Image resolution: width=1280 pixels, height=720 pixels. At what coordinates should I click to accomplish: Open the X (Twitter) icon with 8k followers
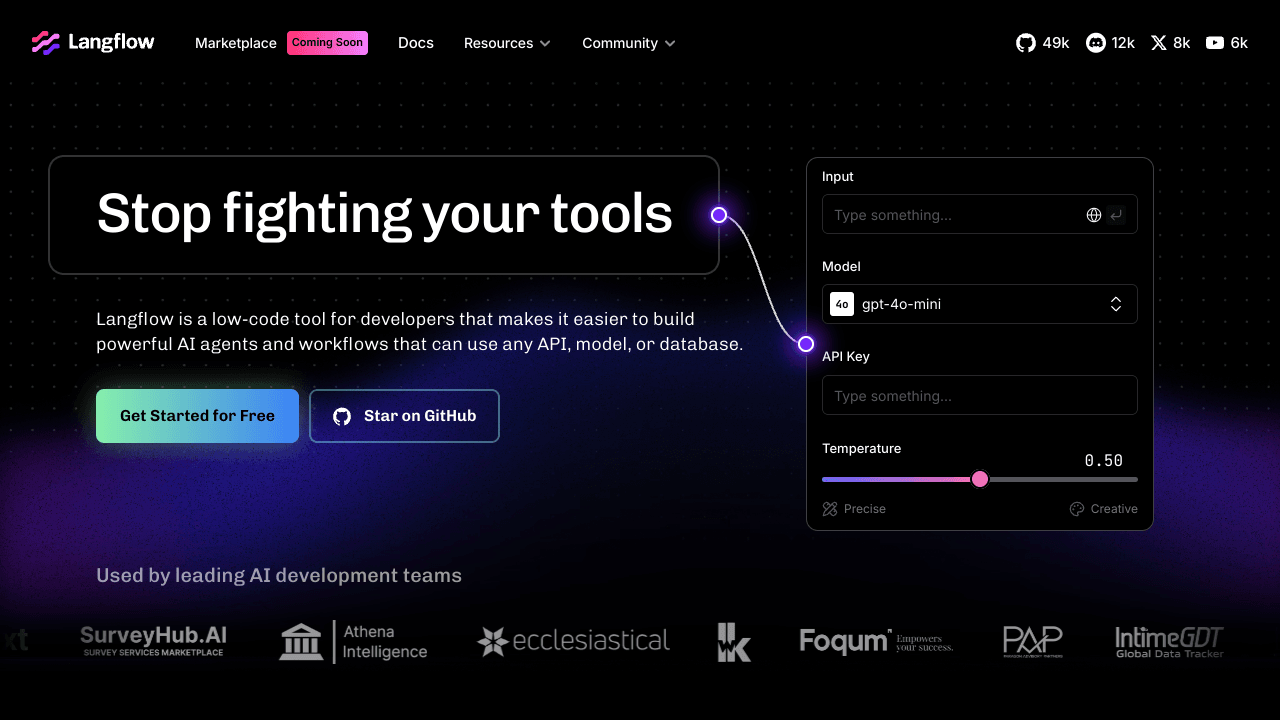point(1159,43)
